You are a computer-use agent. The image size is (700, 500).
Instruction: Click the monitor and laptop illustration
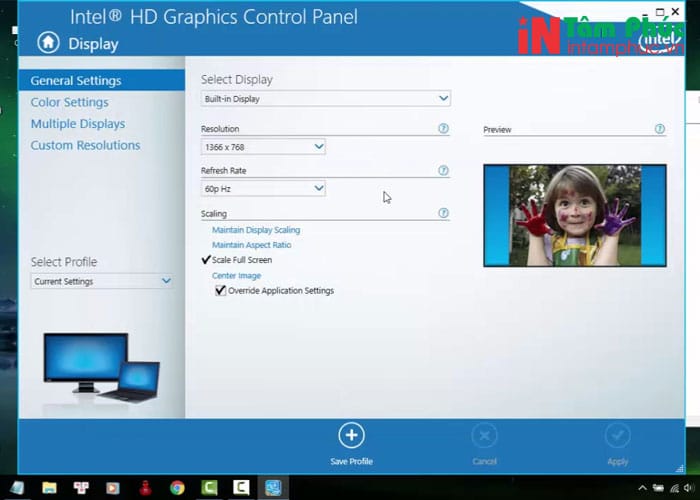point(102,367)
